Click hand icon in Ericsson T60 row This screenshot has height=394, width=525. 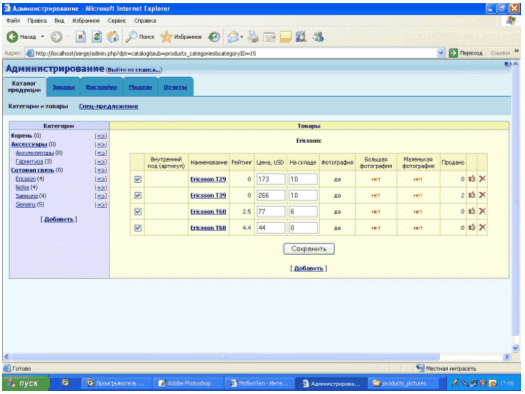[x=472, y=211]
